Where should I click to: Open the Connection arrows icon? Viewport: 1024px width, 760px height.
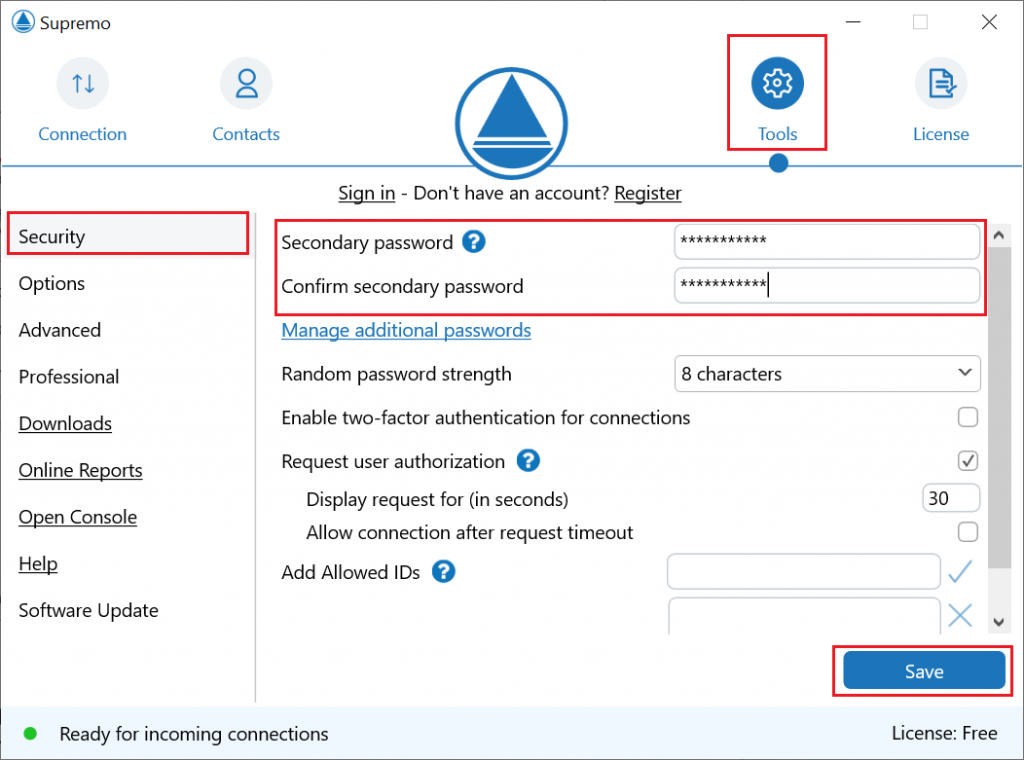tap(83, 84)
